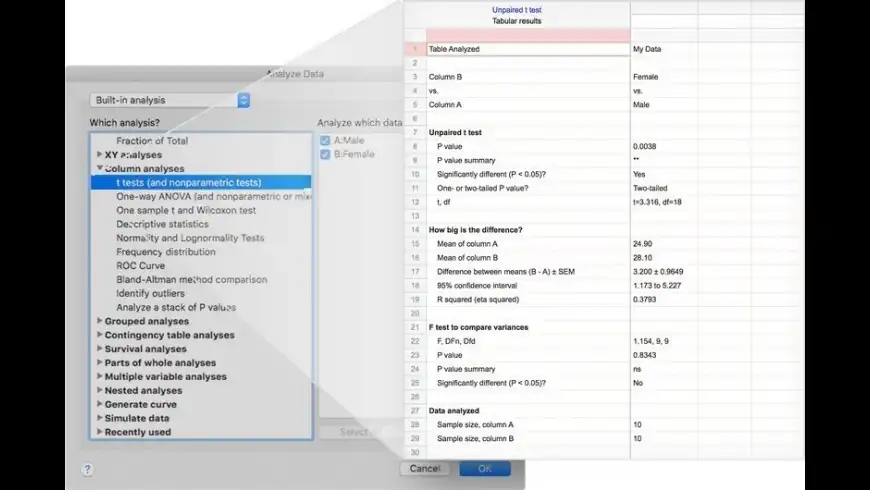Click the How big is the difference? heading
The height and width of the screenshot is (490, 870).
[476, 230]
